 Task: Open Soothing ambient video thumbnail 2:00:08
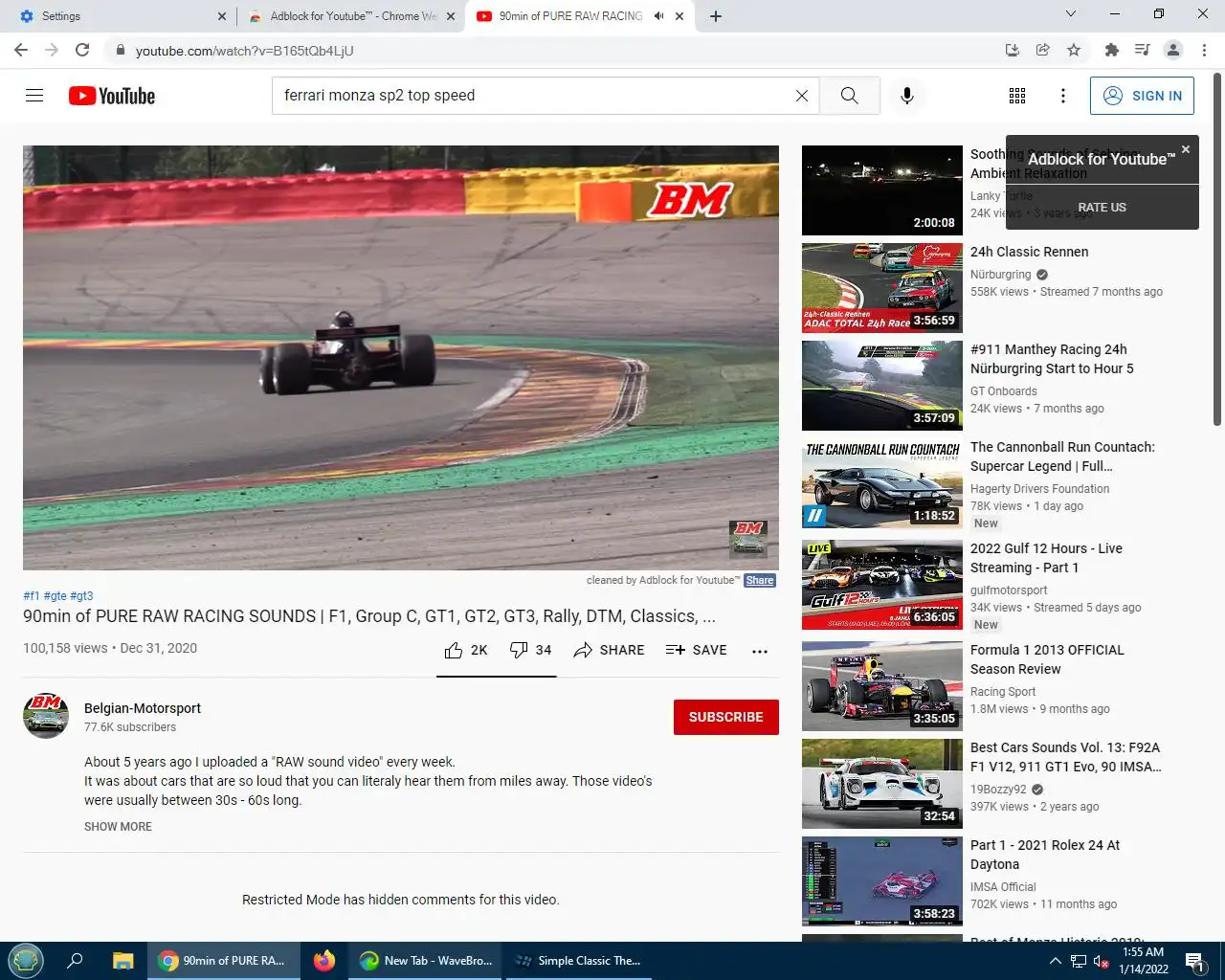point(882,190)
